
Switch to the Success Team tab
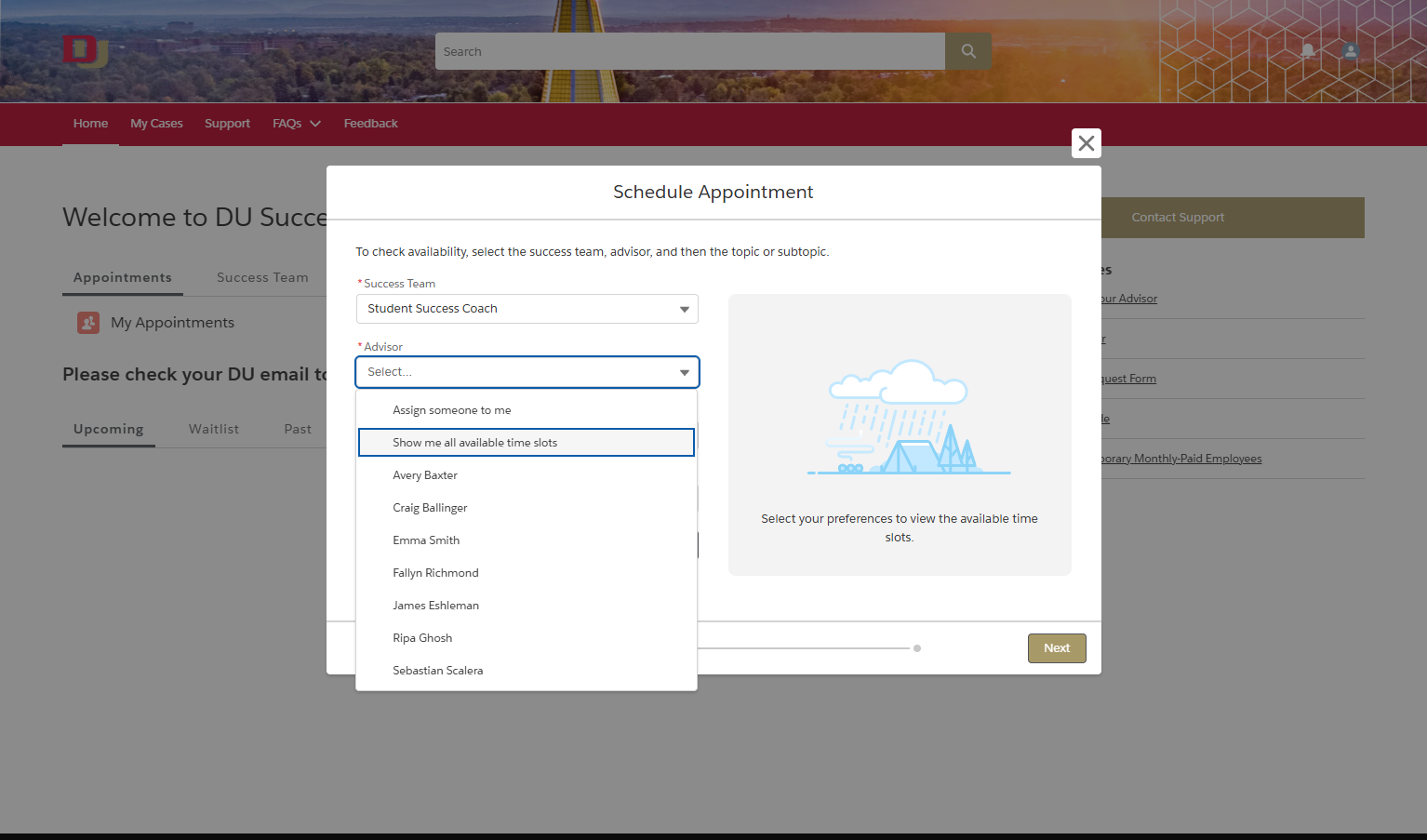coord(262,278)
